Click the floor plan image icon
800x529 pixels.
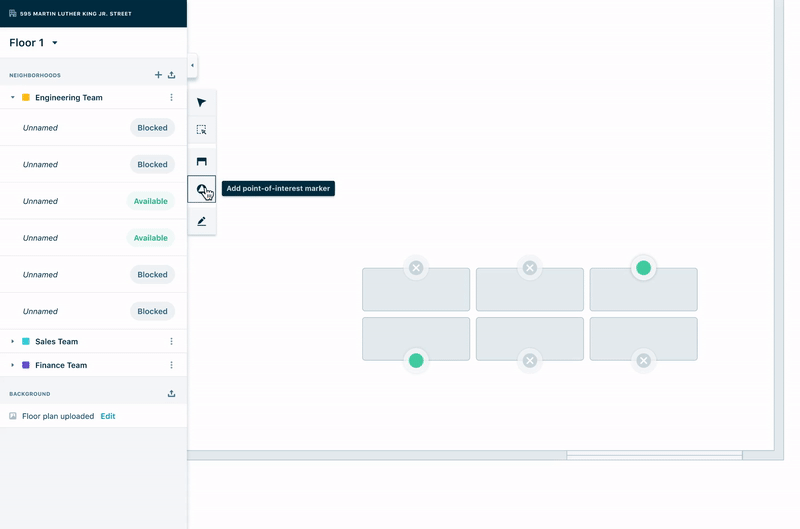click(x=13, y=416)
